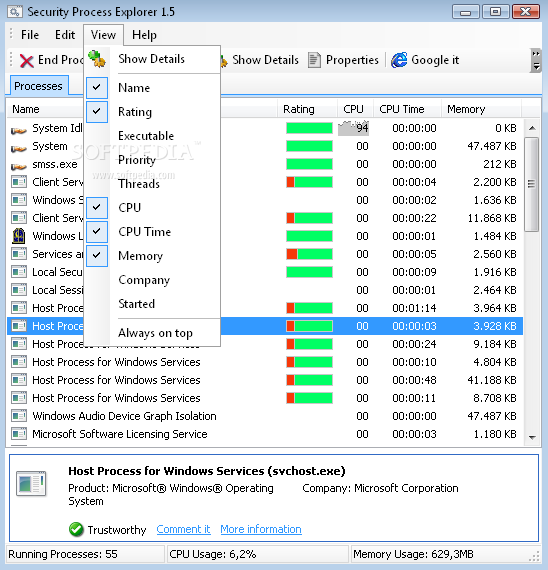Click the smss.exe process icon

19,165
